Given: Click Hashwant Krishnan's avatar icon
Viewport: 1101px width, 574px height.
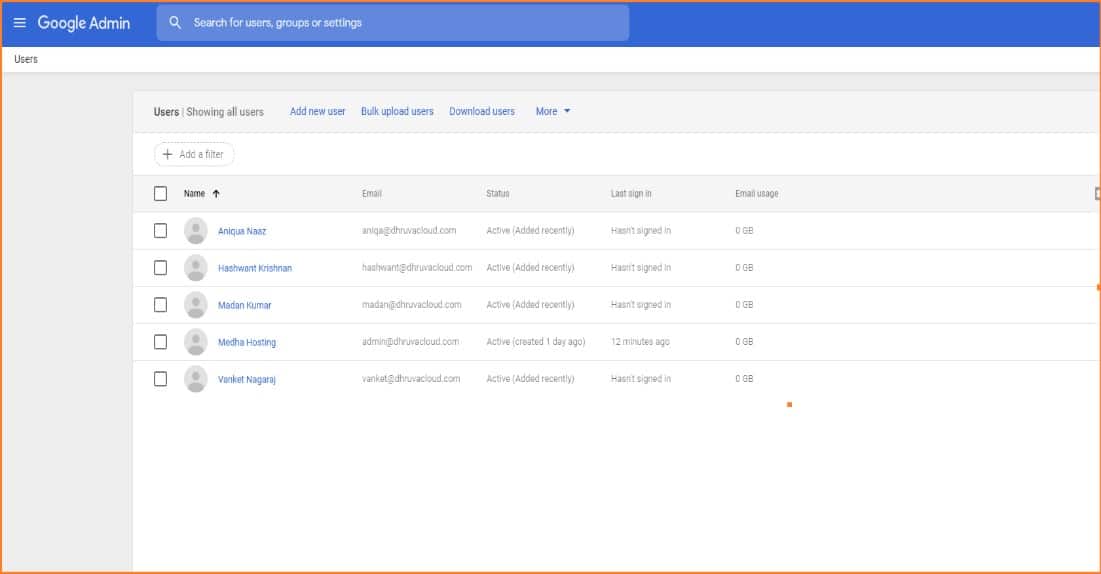Looking at the screenshot, I should [x=196, y=268].
